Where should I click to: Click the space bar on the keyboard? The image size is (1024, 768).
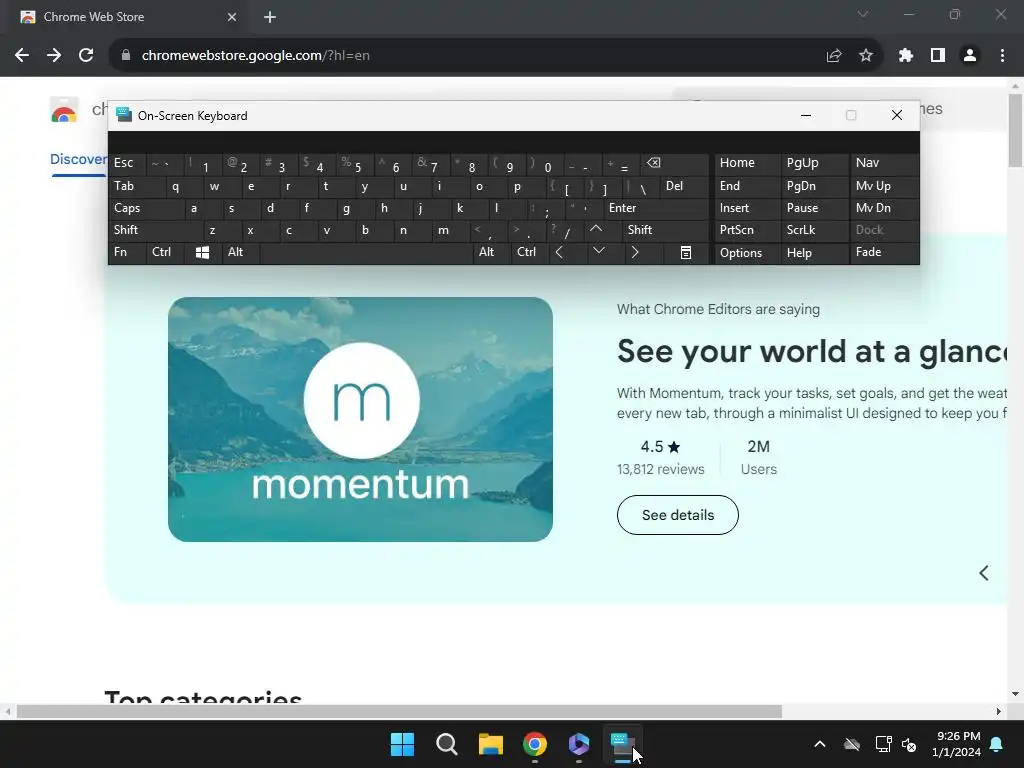pyautogui.click(x=366, y=252)
